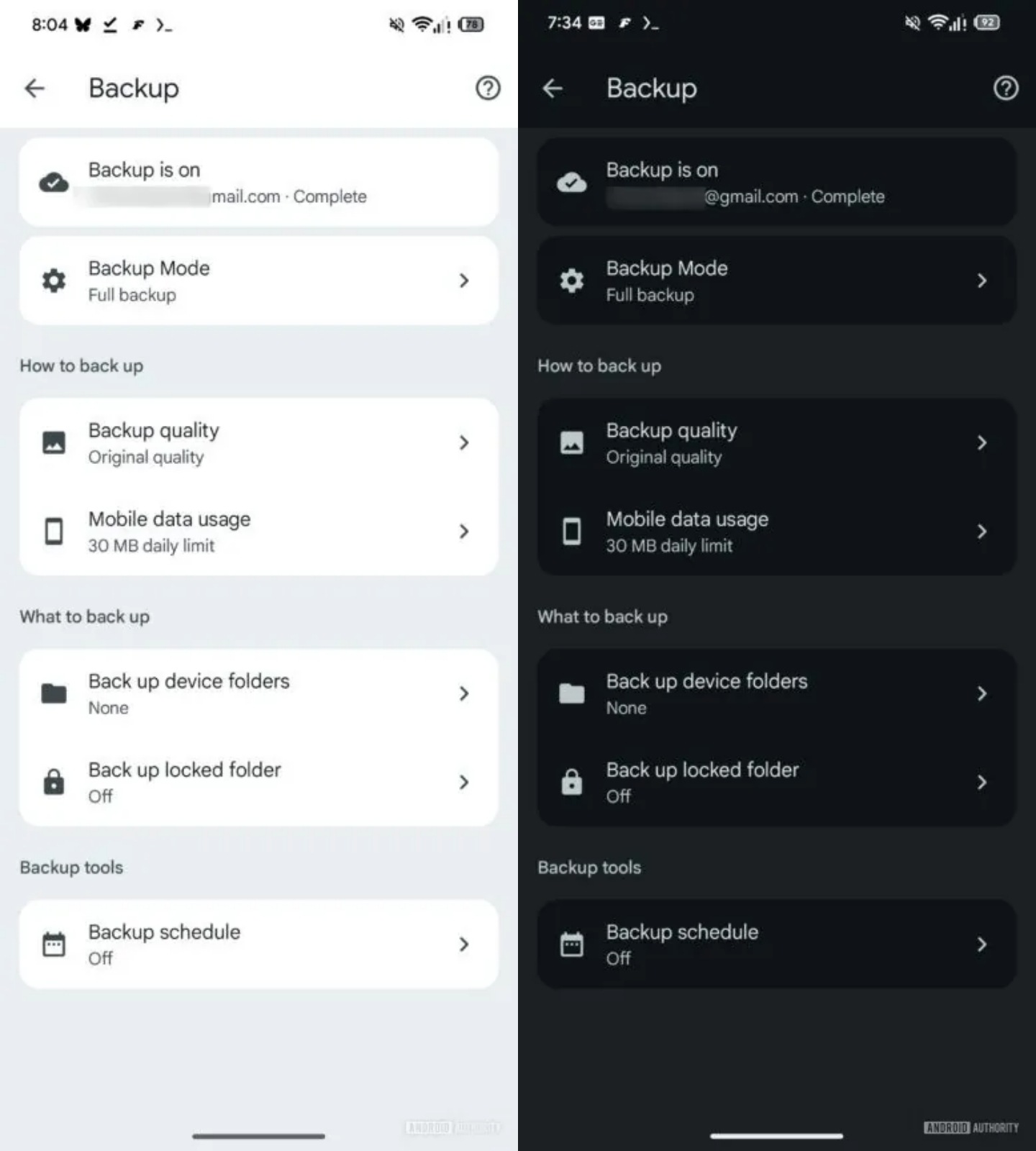
Task: Tap 'Full backup' in light screen
Action: pyautogui.click(x=132, y=295)
